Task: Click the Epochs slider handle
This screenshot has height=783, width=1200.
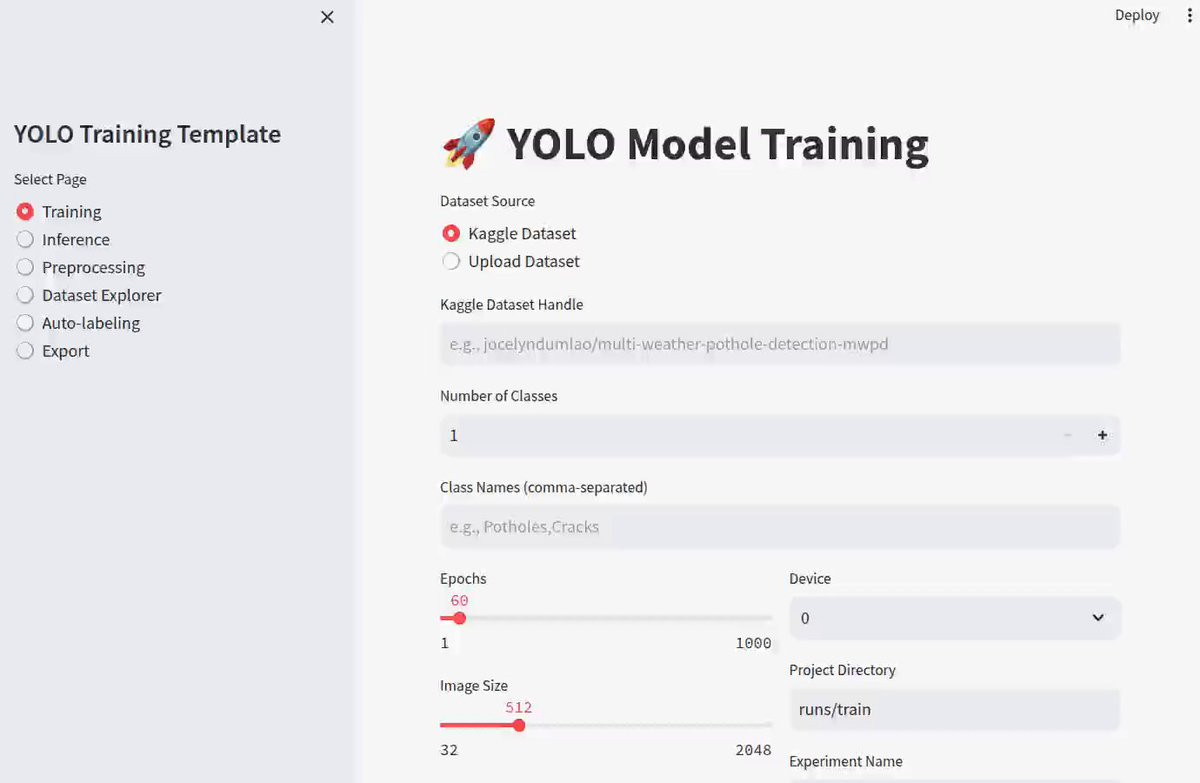Action: pyautogui.click(x=459, y=618)
